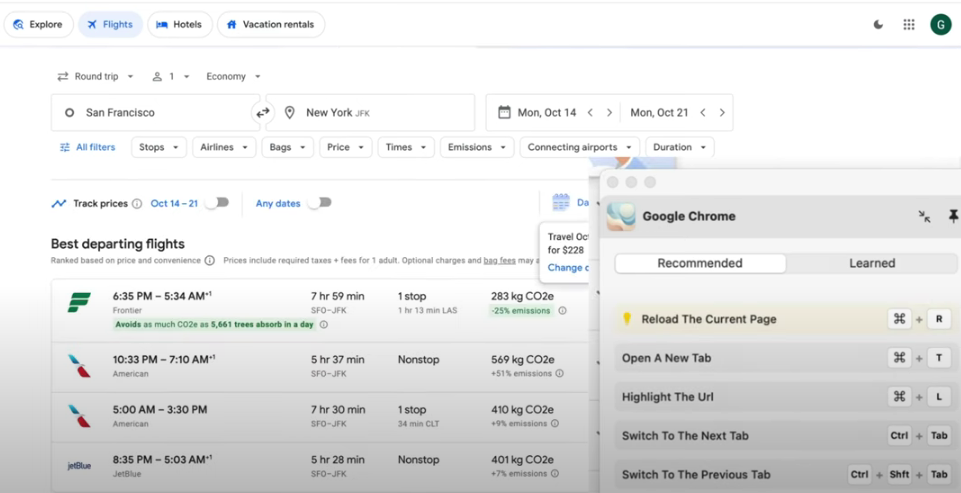Switch to the Learned tab
The height and width of the screenshot is (493, 961).
[872, 264]
